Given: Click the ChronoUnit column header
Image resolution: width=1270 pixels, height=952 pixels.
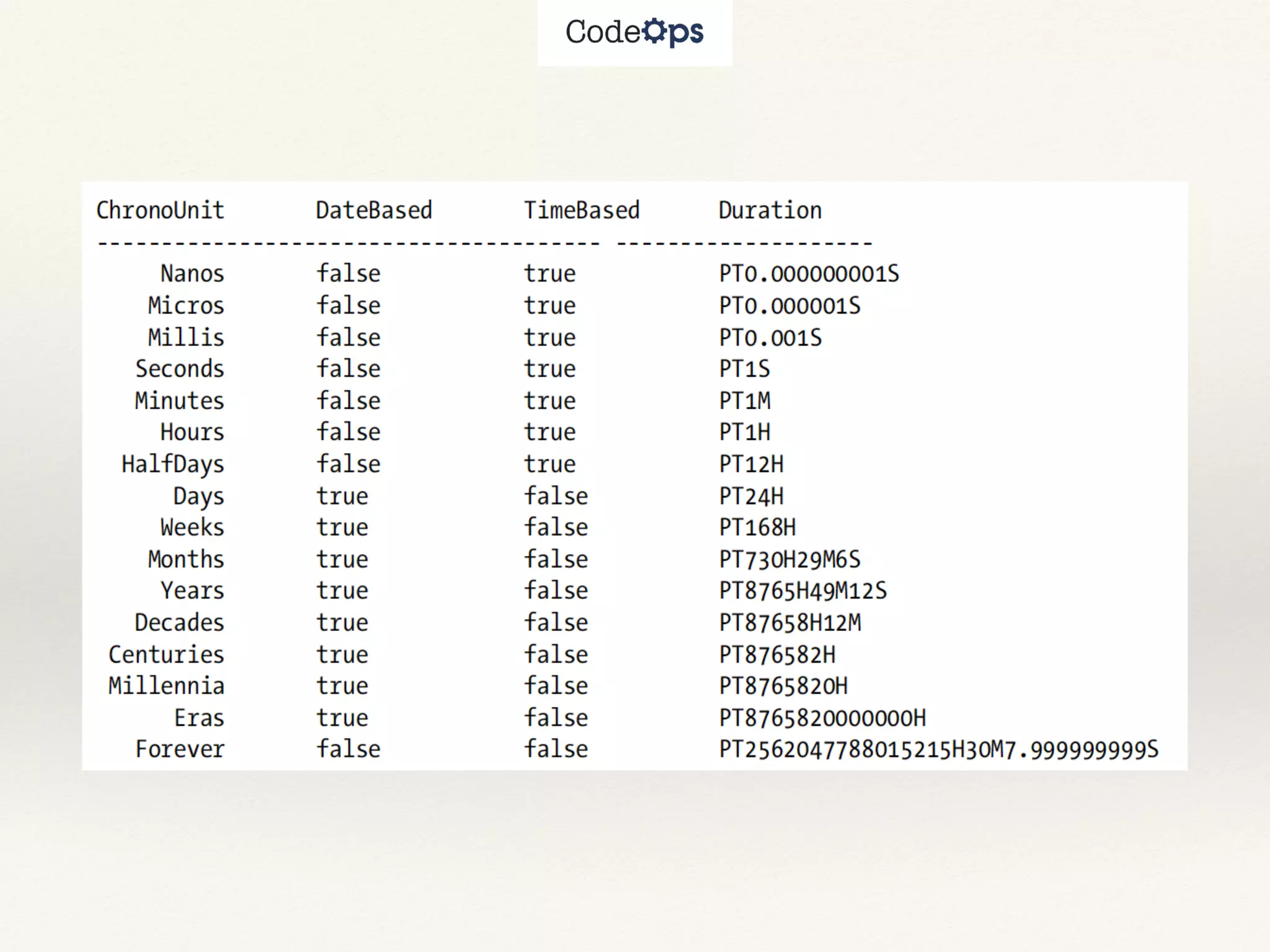Looking at the screenshot, I should tap(160, 211).
